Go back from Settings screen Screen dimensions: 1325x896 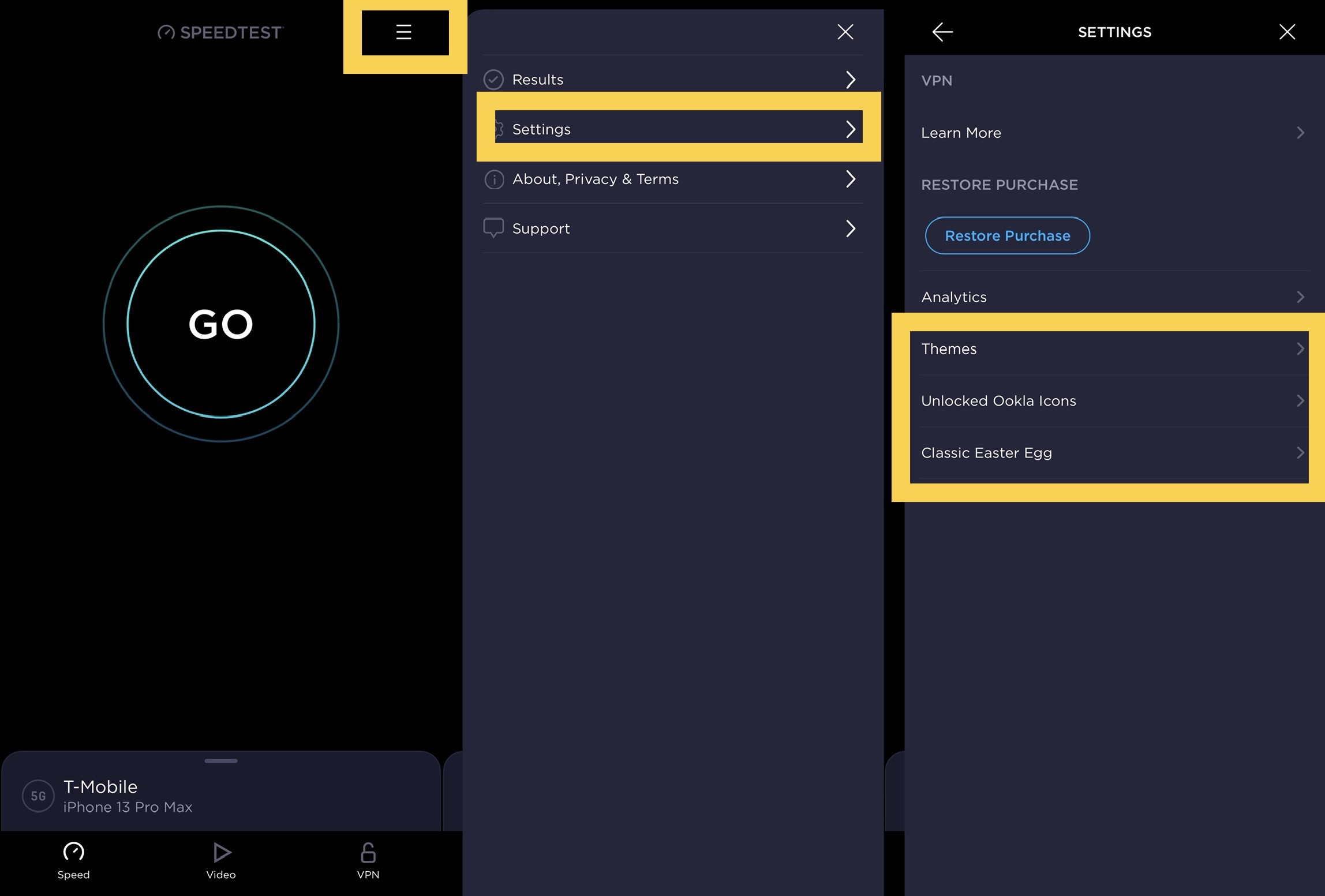point(942,32)
